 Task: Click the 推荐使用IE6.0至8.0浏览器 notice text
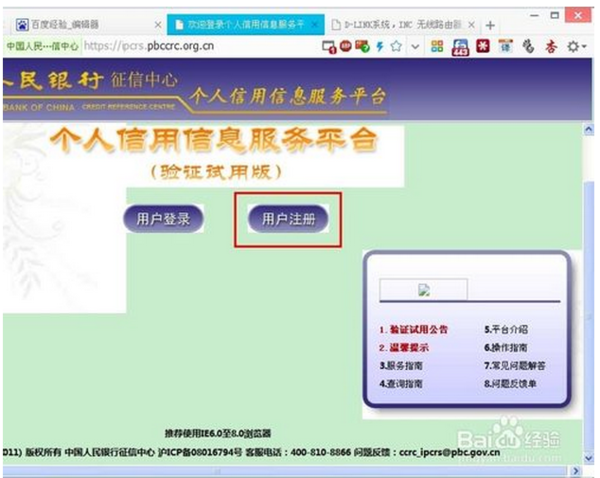(218, 433)
